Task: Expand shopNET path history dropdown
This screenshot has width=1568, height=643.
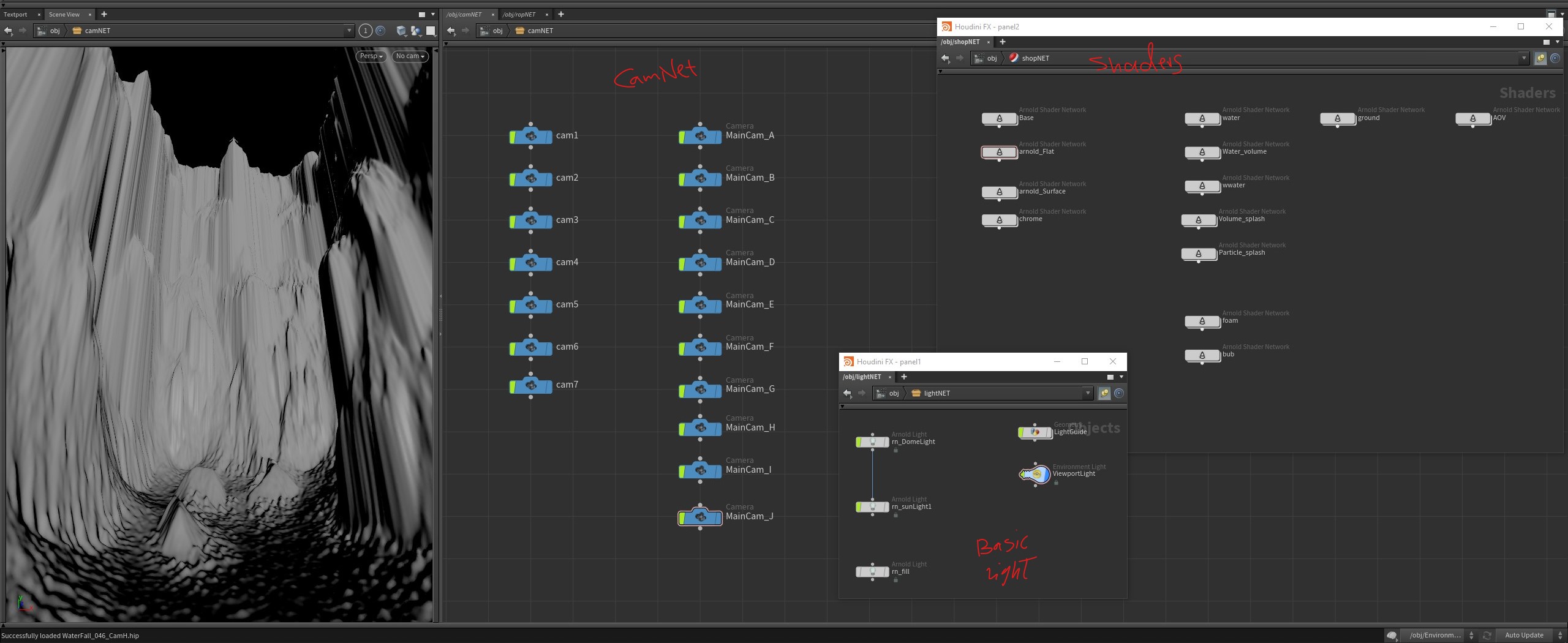Action: (x=1524, y=58)
